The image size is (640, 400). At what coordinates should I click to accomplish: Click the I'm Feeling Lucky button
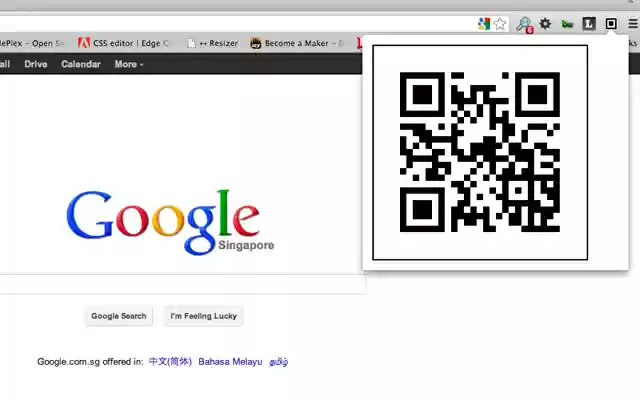(204, 316)
